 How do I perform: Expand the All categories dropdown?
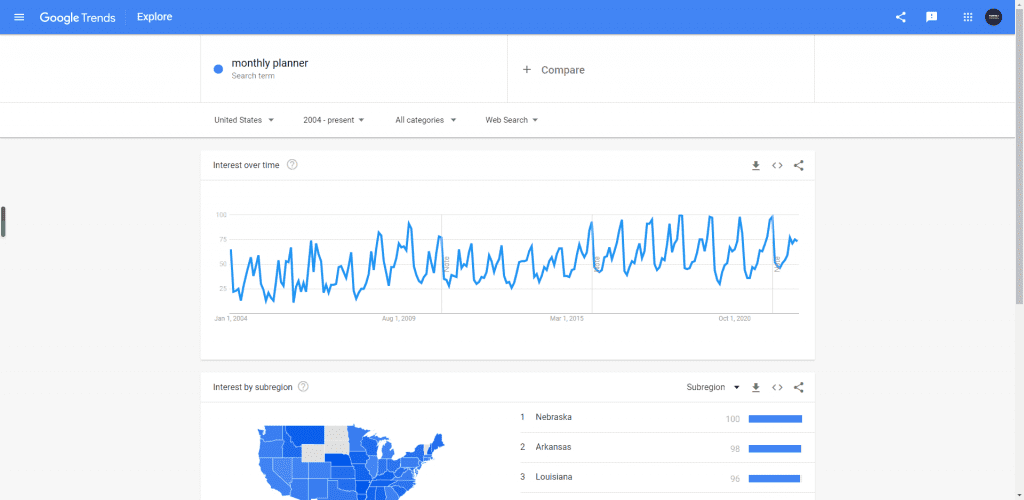coord(425,120)
